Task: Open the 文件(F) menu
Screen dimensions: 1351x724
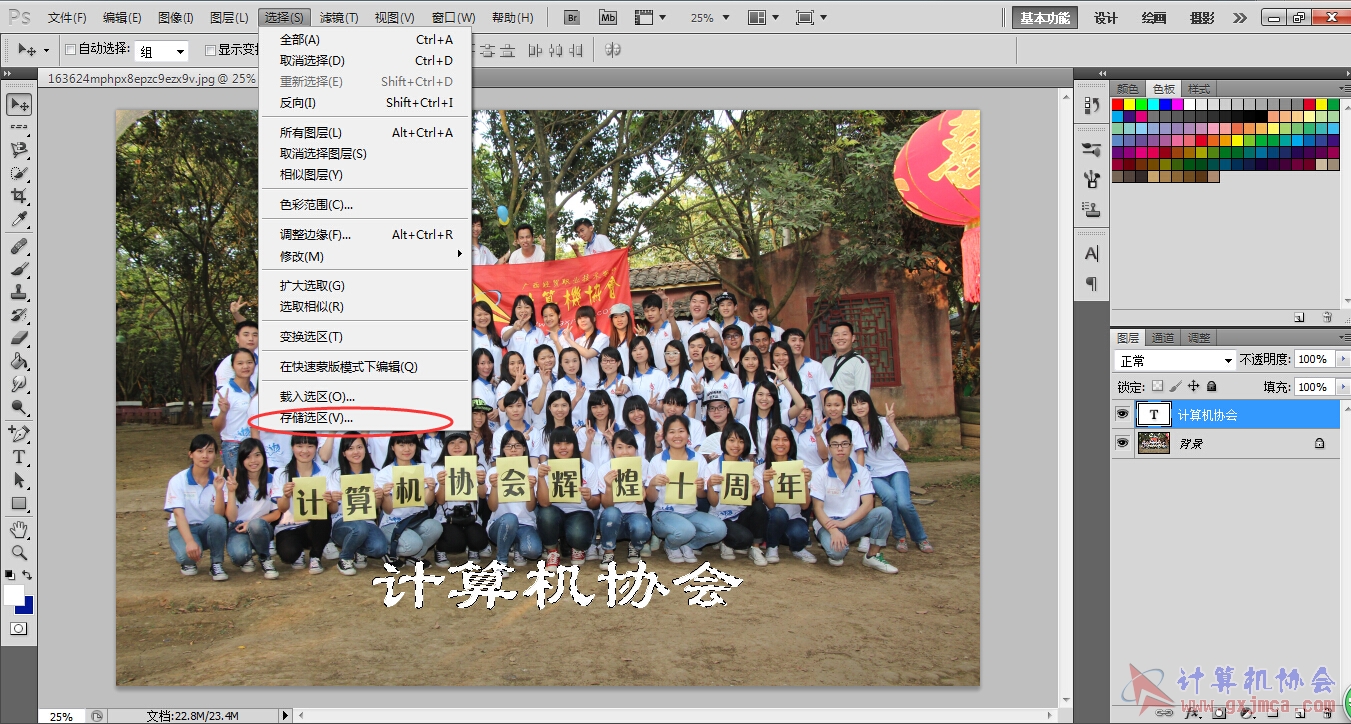Action: point(67,18)
